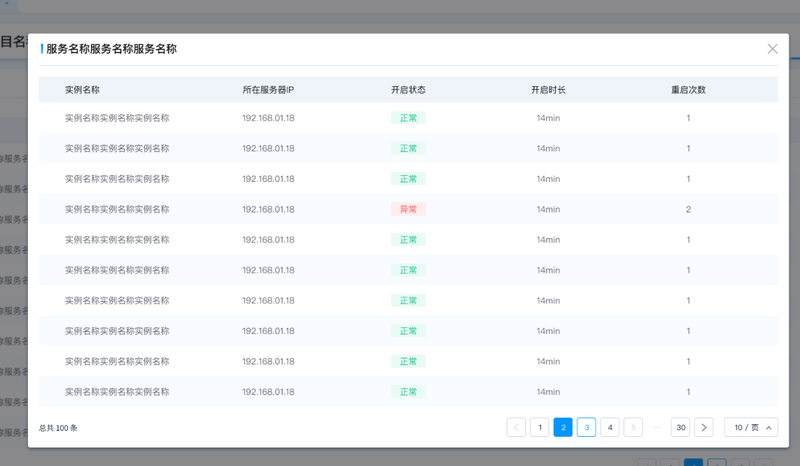
Task: Click the active page 2 button
Action: [x=563, y=427]
